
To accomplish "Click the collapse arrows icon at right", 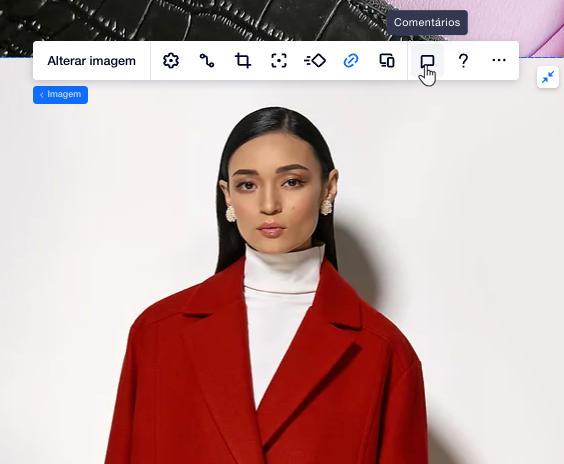I will click(548, 77).
